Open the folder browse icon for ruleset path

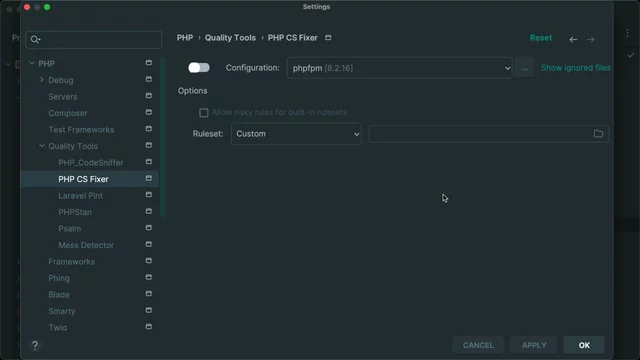point(598,134)
